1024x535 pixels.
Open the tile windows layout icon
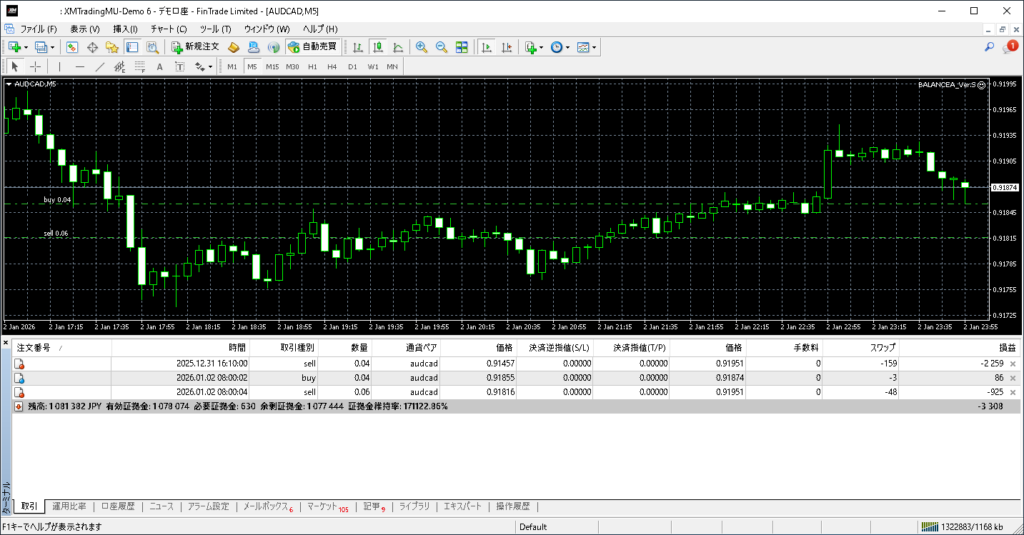[461, 47]
